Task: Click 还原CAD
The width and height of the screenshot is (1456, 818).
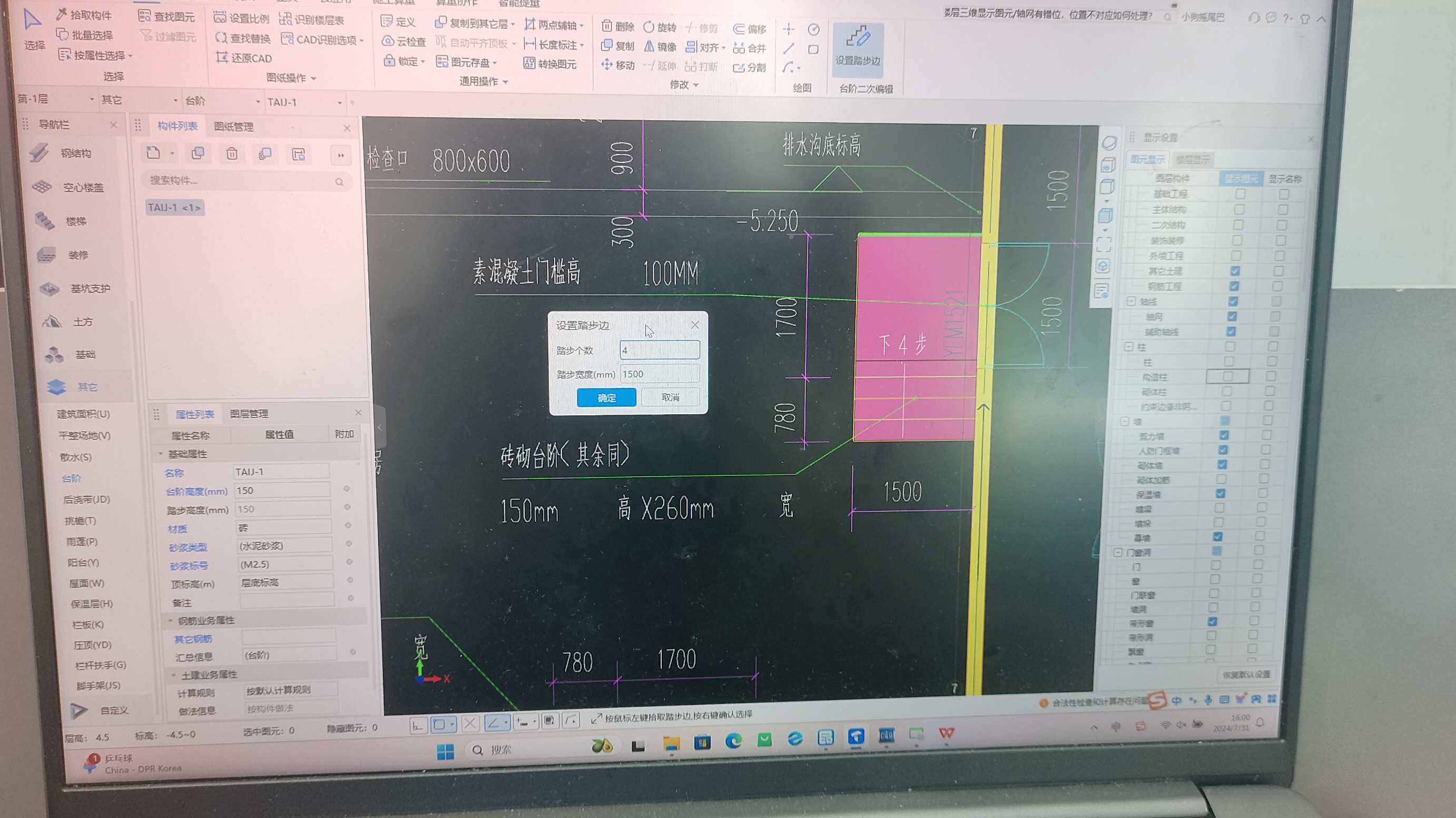Action: click(243, 59)
